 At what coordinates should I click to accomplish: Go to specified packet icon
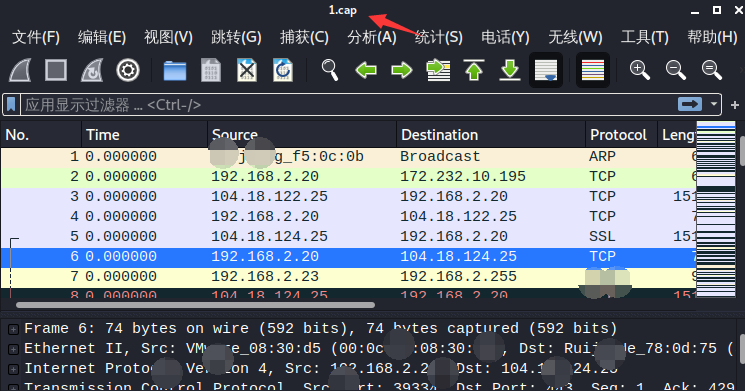(438, 70)
